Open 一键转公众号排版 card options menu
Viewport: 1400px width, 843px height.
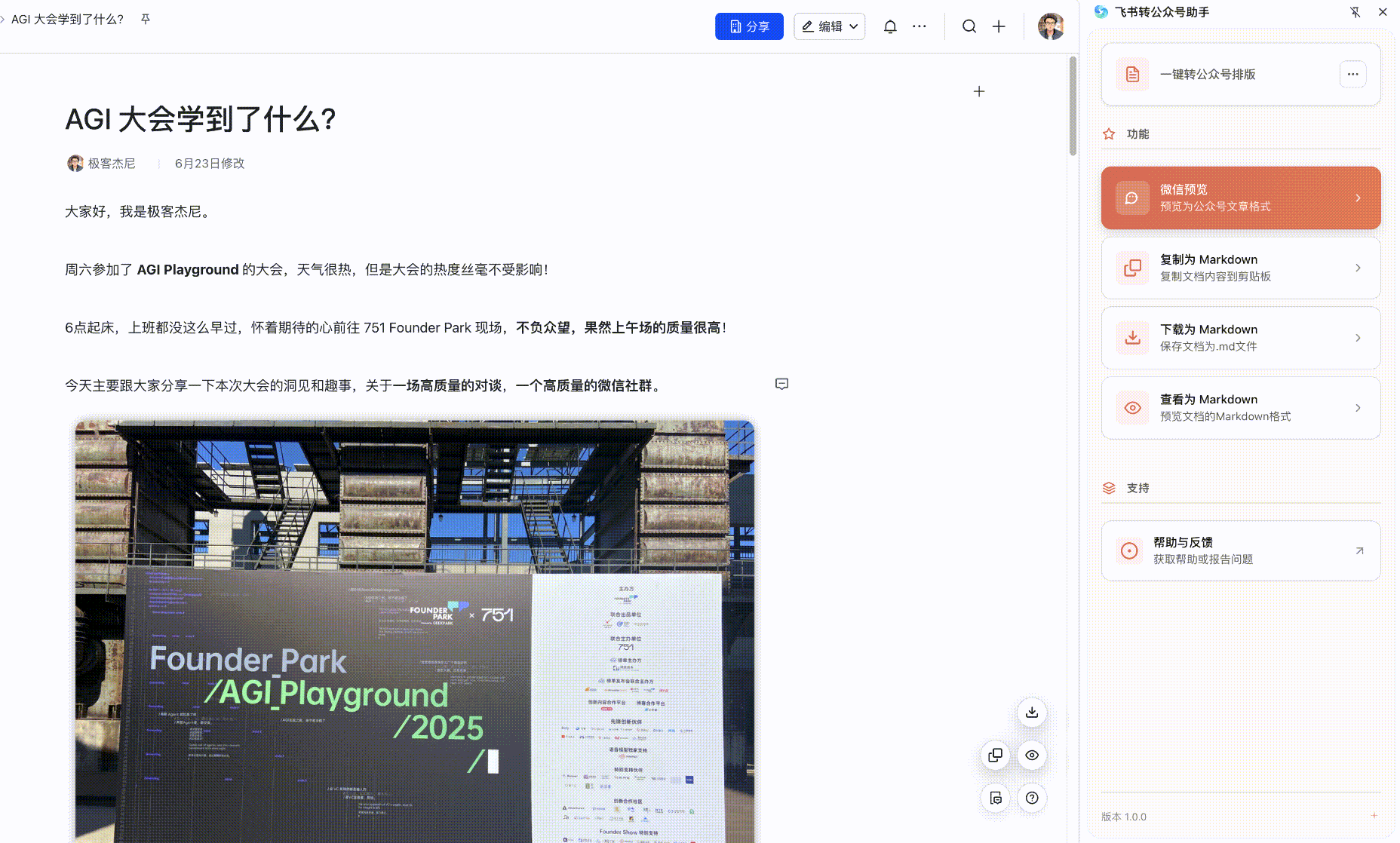coord(1352,74)
